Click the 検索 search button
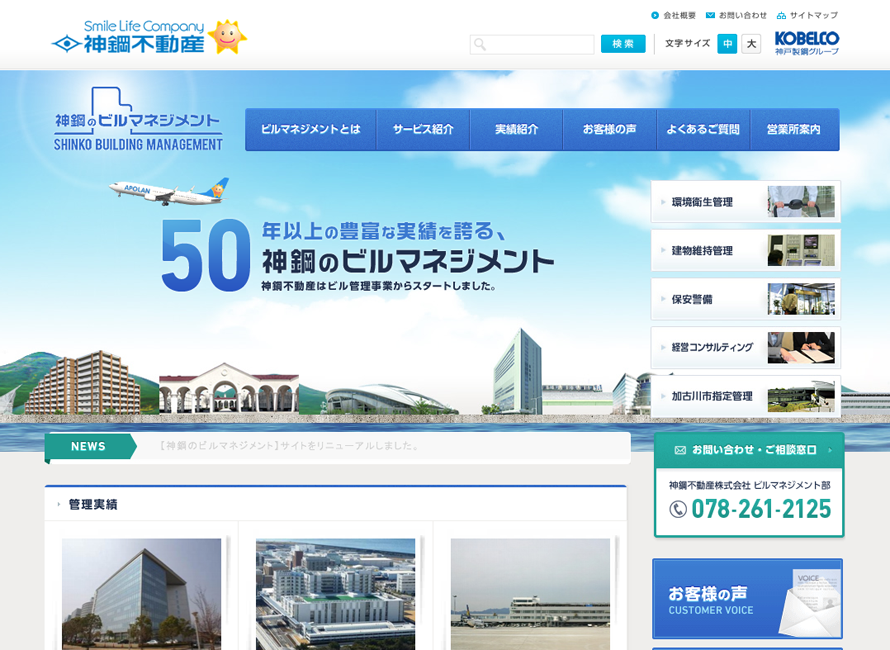This screenshot has height=650, width=890. pyautogui.click(x=623, y=44)
